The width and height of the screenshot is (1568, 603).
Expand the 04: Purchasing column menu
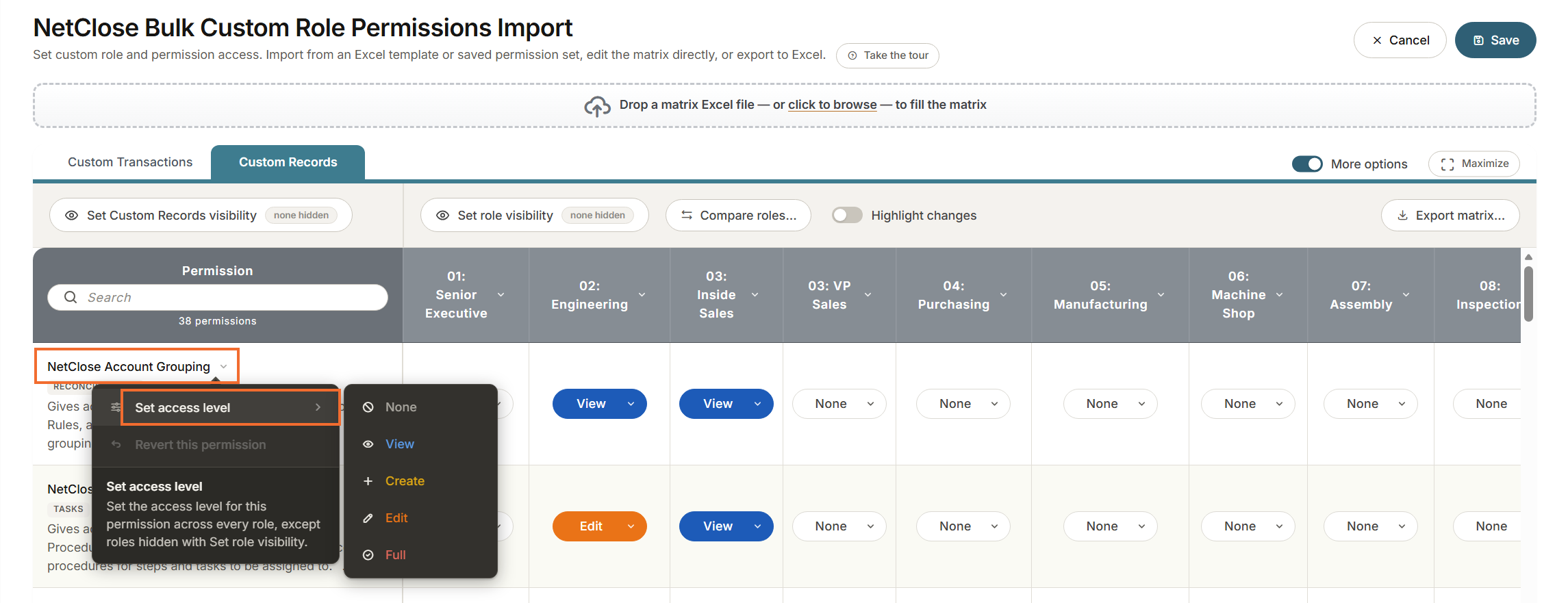pyautogui.click(x=1004, y=295)
